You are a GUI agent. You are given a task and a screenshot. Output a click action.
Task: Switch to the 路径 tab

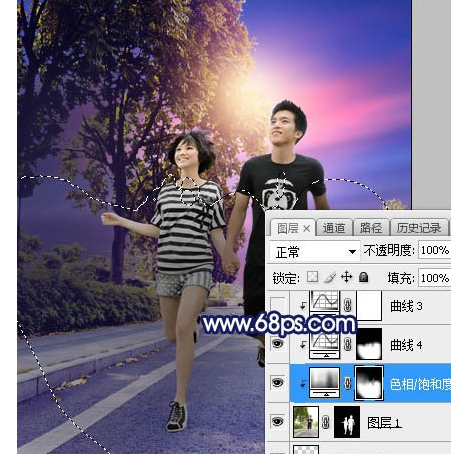(x=371, y=228)
